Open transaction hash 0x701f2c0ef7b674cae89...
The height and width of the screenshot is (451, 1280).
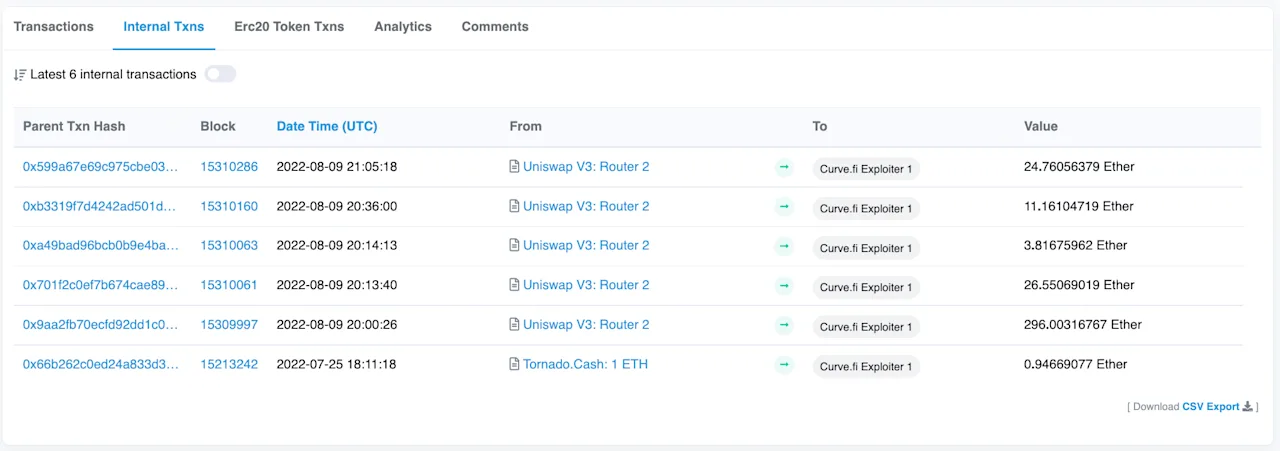pos(100,285)
